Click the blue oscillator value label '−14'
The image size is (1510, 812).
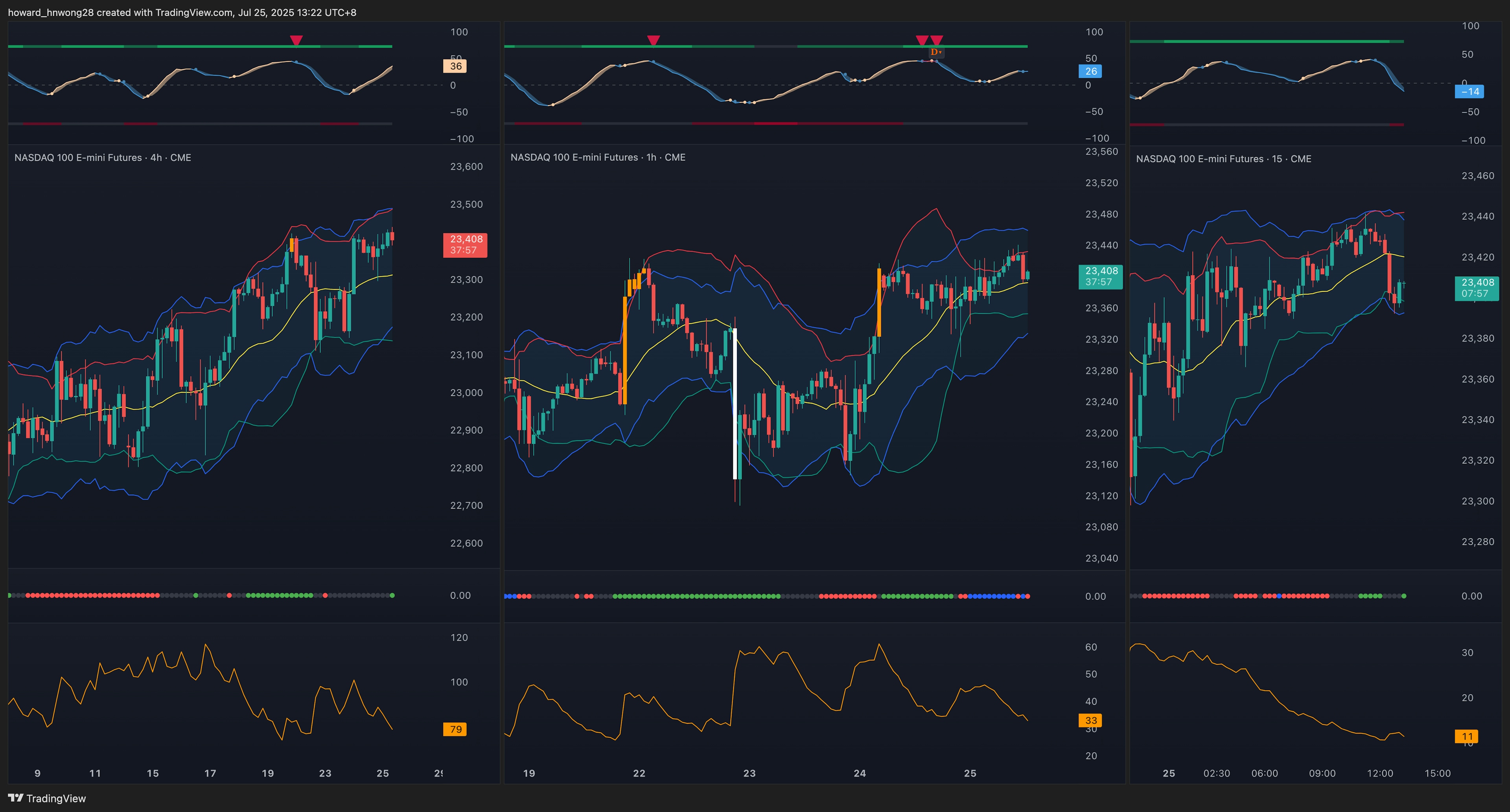tap(1469, 92)
